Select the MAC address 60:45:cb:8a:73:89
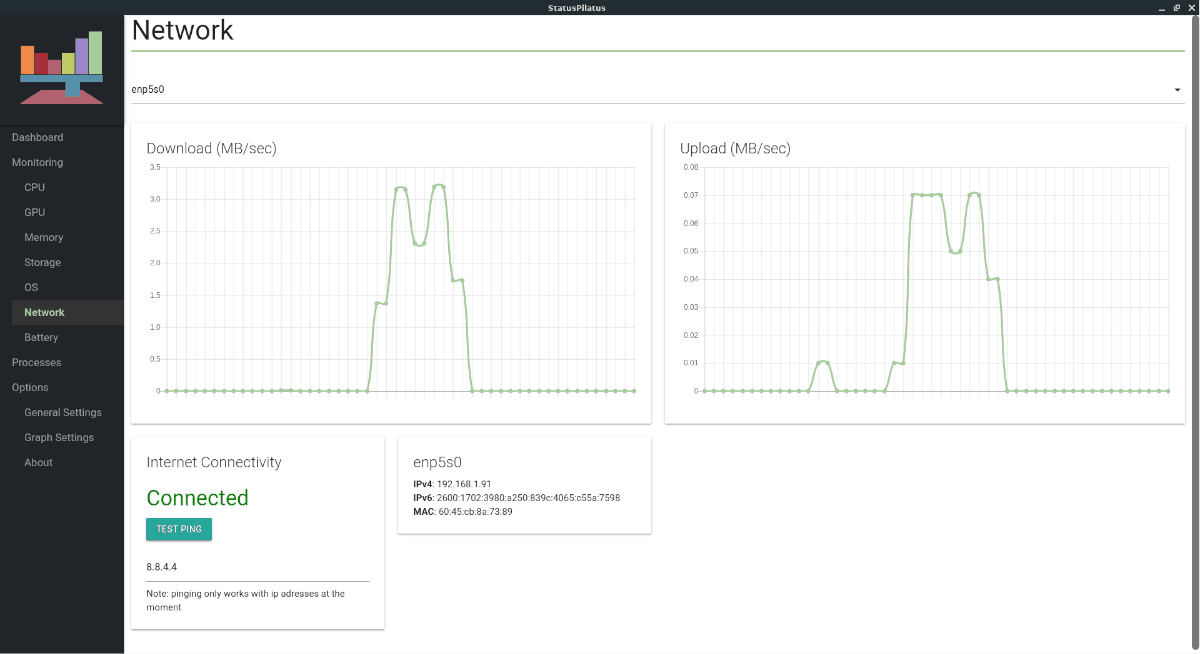Image resolution: width=1200 pixels, height=654 pixels. click(x=475, y=512)
